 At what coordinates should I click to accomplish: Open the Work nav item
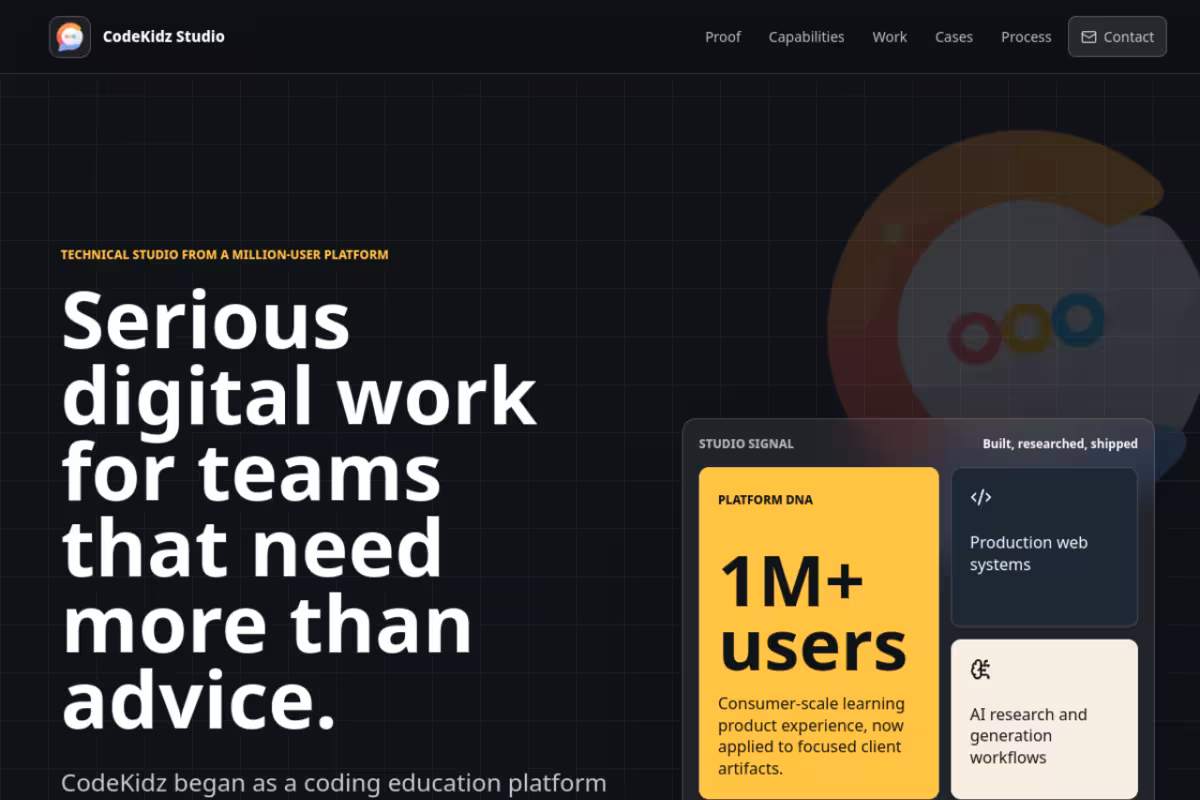tap(889, 37)
